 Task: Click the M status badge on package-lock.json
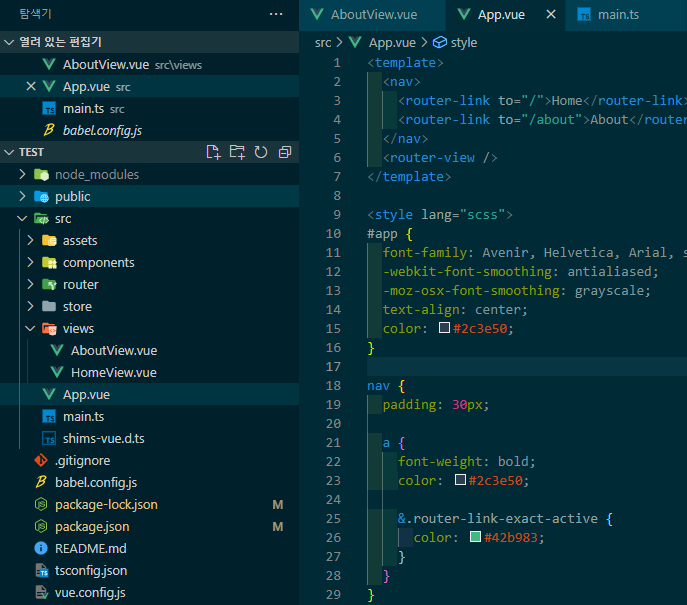click(x=277, y=505)
